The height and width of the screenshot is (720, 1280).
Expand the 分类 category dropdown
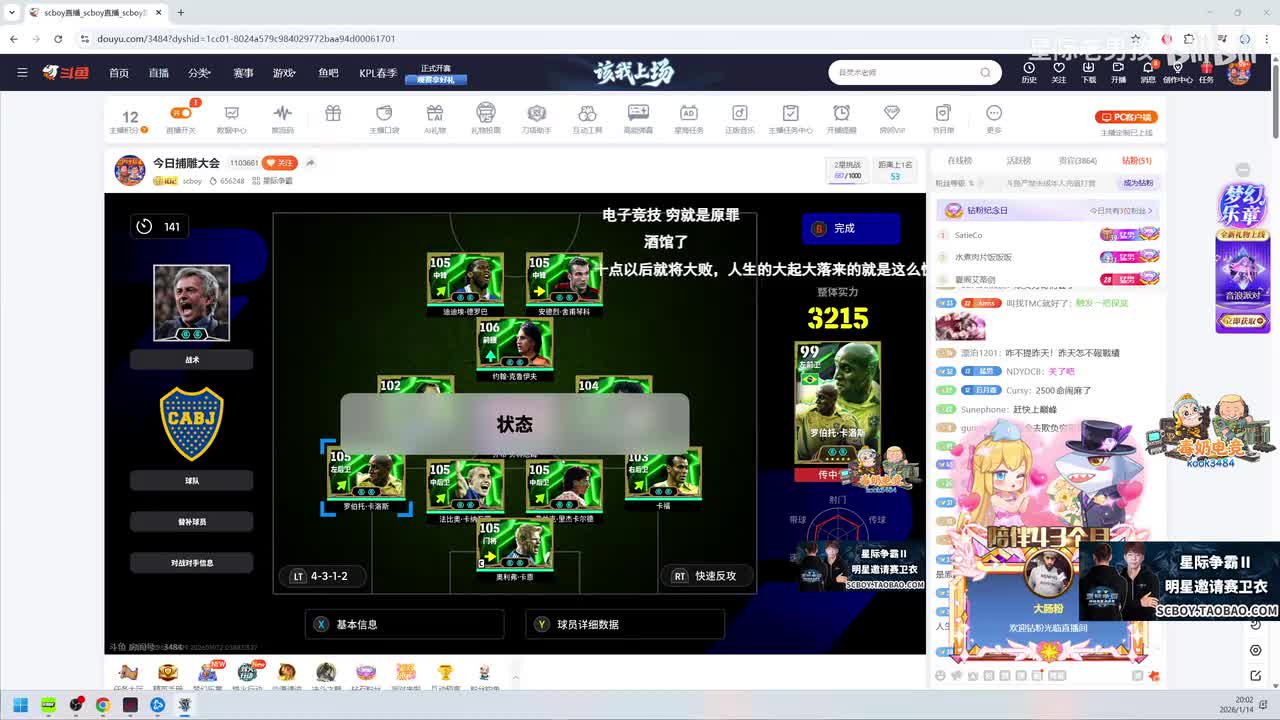pos(200,72)
